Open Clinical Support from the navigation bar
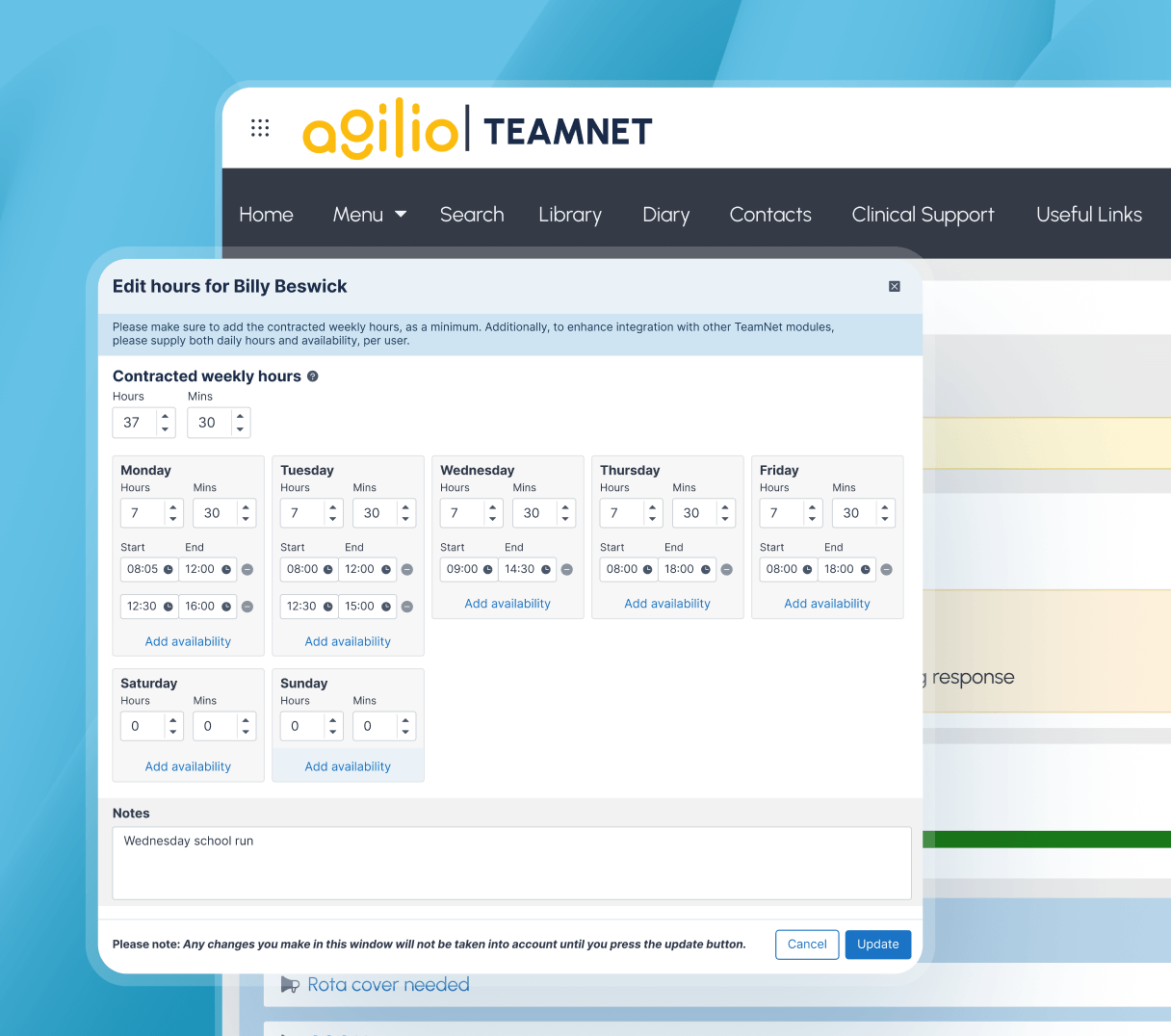The height and width of the screenshot is (1036, 1171). (923, 215)
